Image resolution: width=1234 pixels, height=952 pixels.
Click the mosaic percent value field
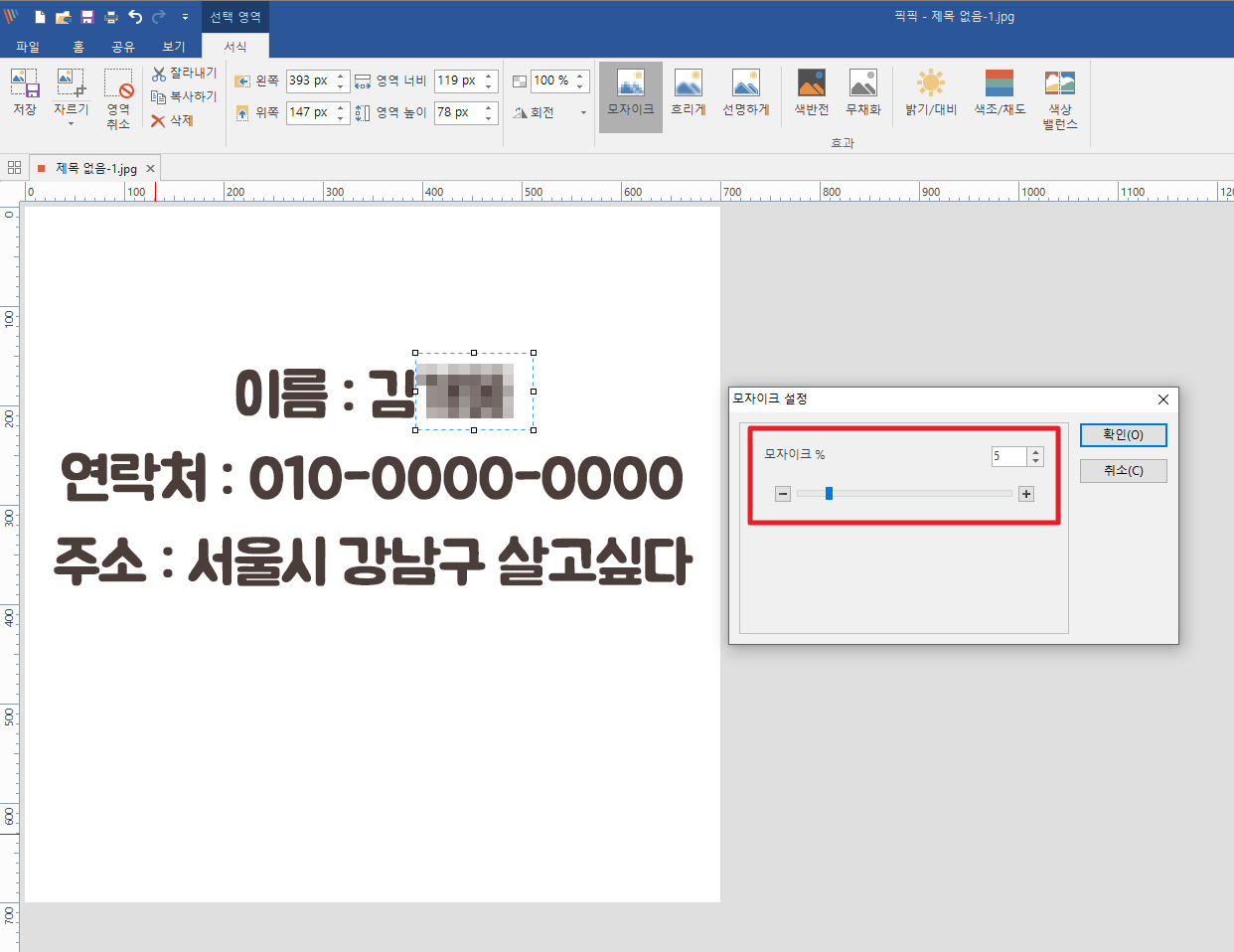pos(1009,456)
